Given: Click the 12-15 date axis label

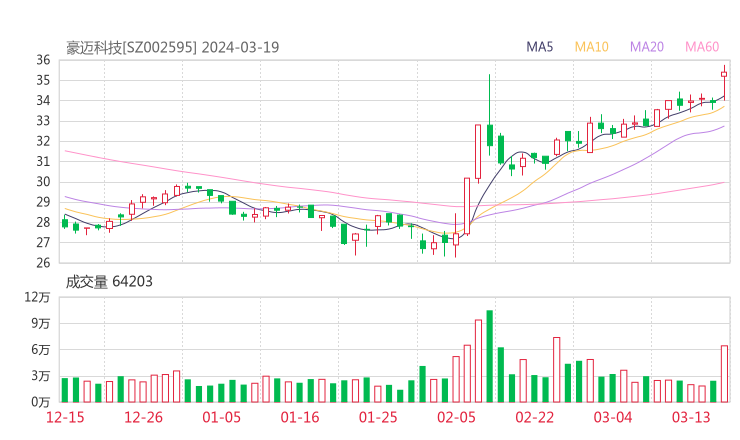Looking at the screenshot, I should click(65, 417).
